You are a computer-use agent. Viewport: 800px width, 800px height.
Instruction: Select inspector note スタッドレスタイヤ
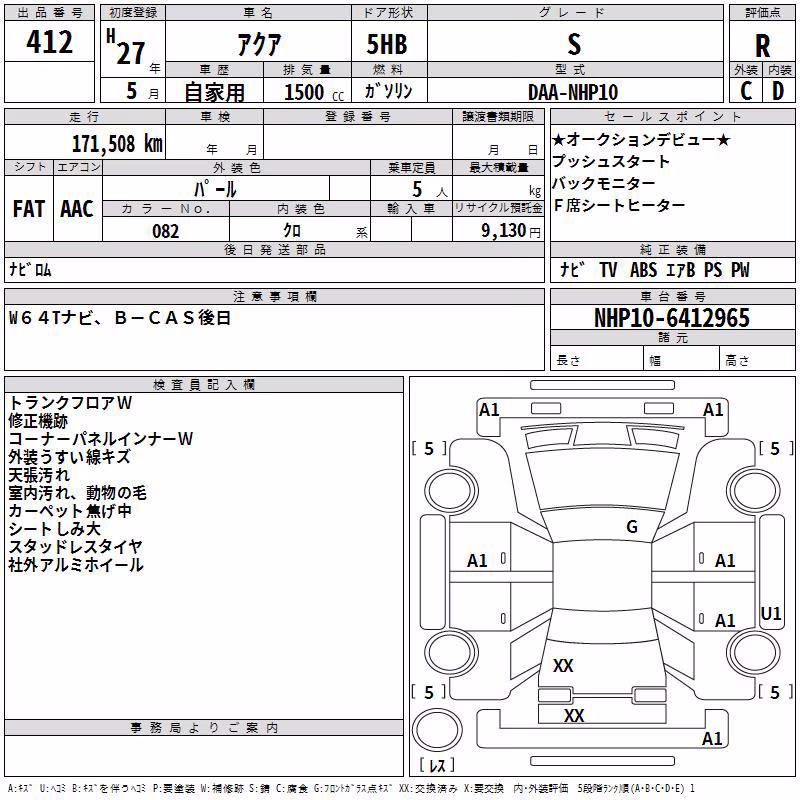click(x=75, y=546)
